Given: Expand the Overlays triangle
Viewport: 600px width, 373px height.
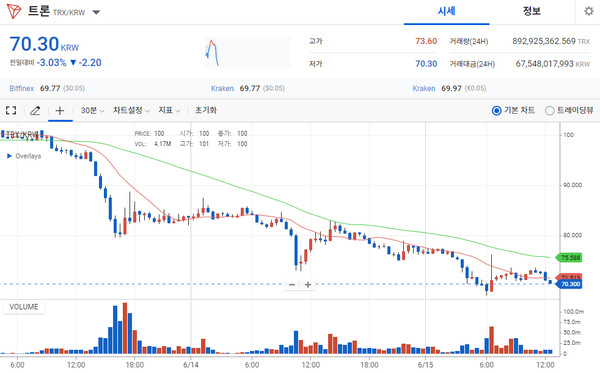Looking at the screenshot, I should click(10, 156).
